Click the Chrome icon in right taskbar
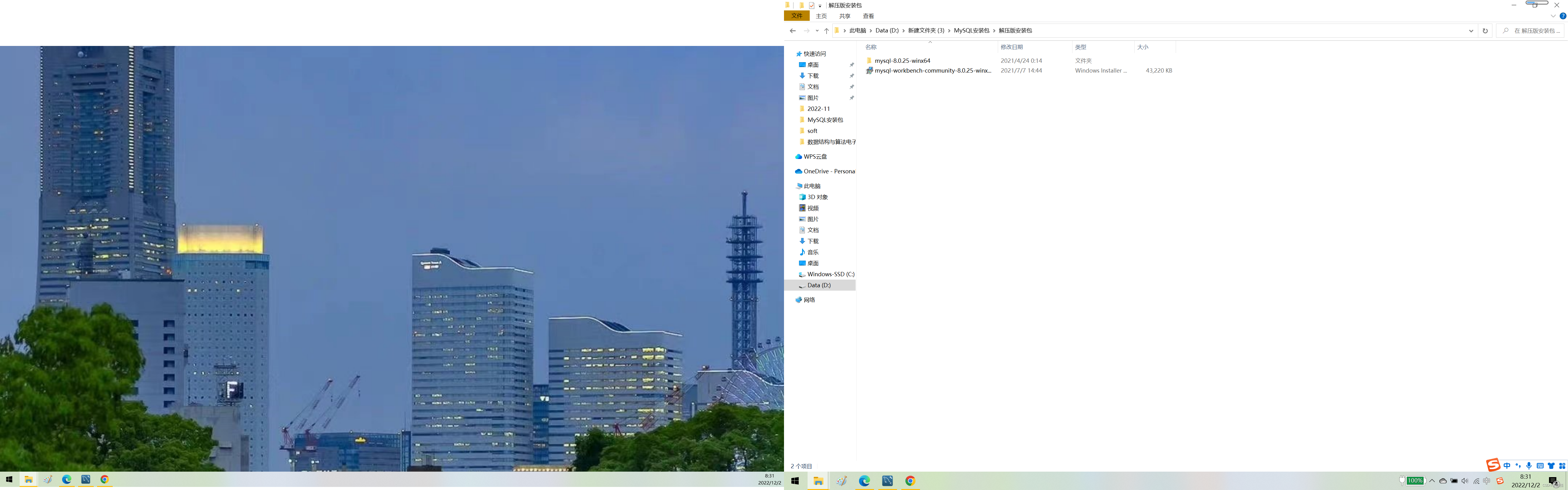1568x490 pixels. pyautogui.click(x=909, y=481)
